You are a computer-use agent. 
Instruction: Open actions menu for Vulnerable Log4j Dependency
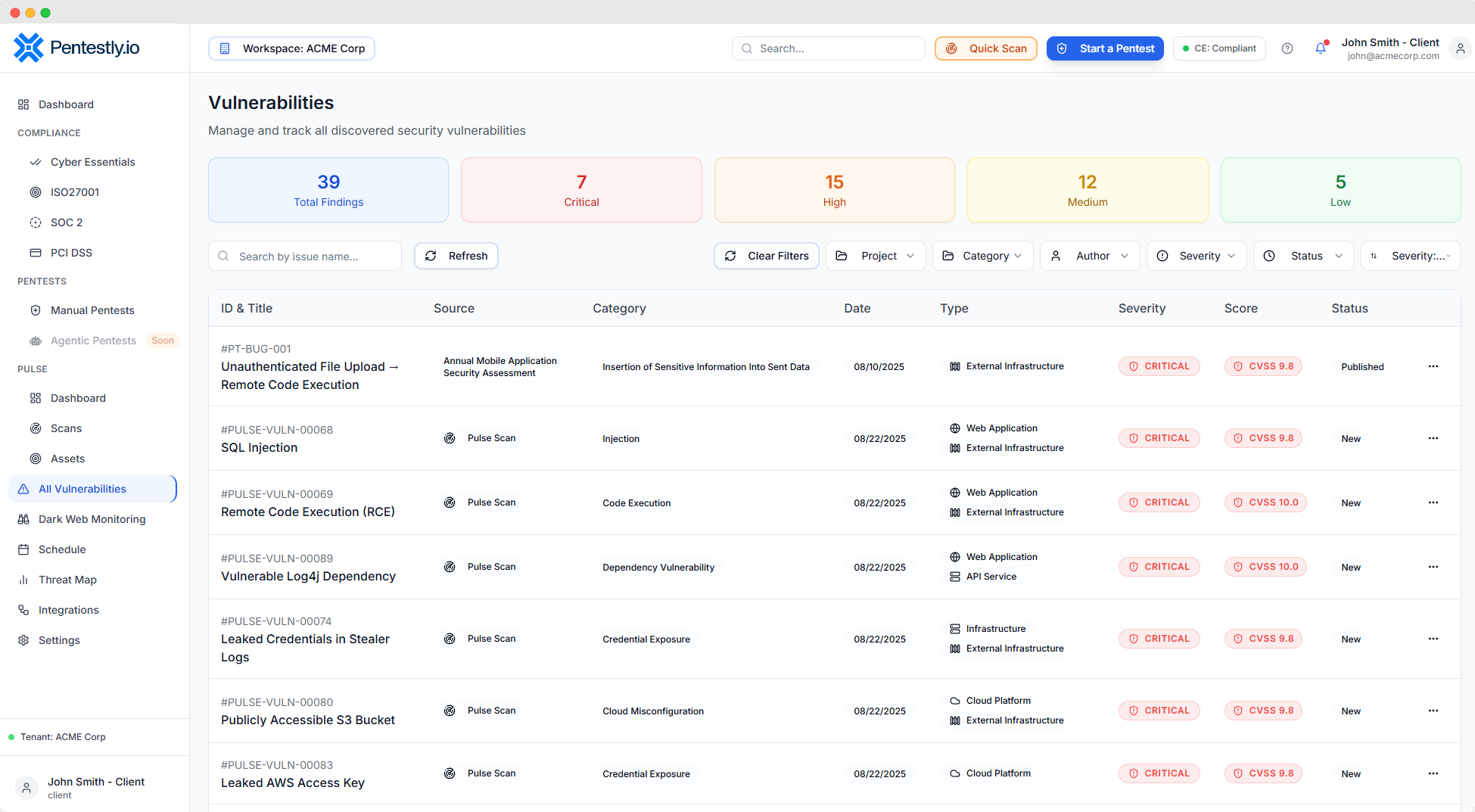tap(1433, 567)
